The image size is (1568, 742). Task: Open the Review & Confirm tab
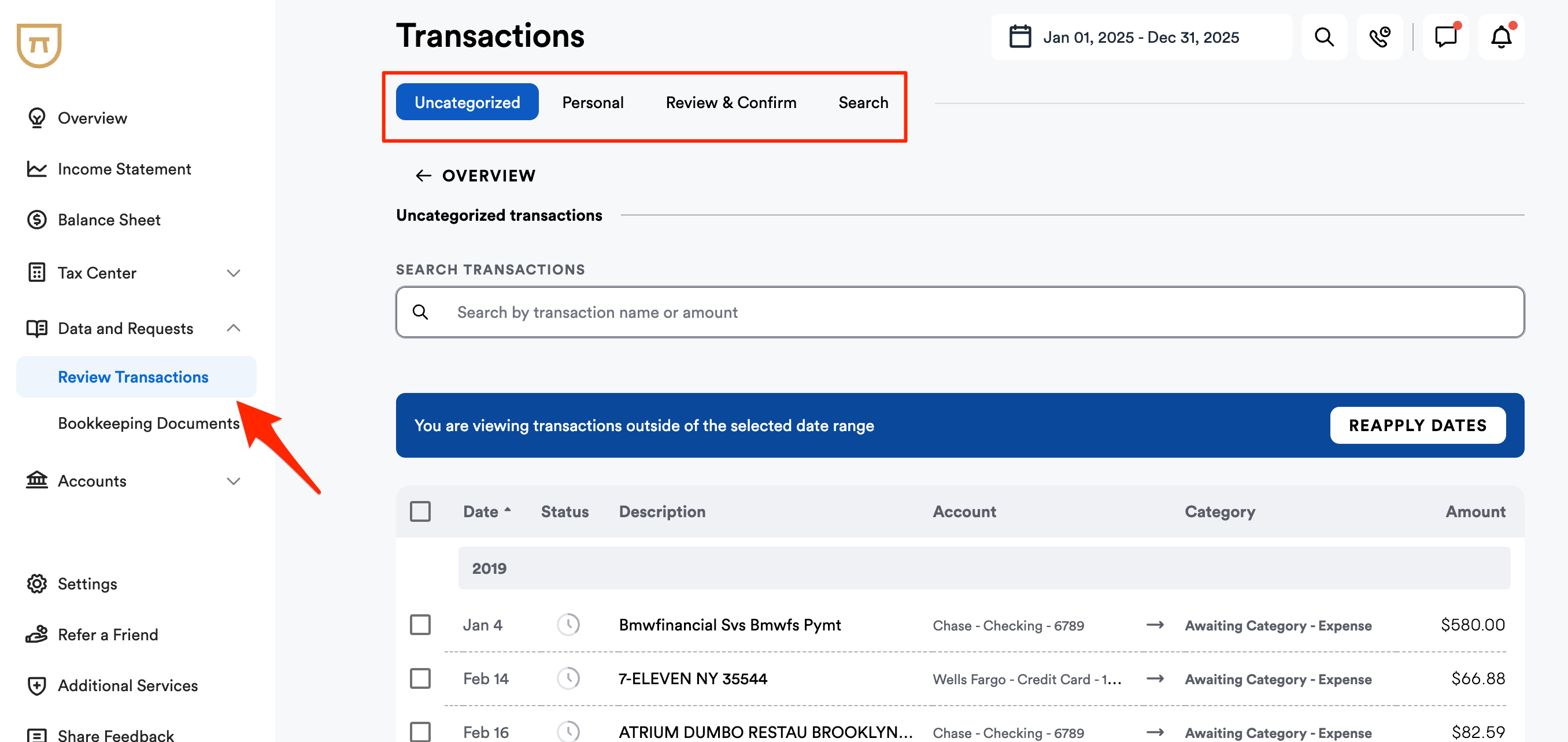(x=730, y=102)
